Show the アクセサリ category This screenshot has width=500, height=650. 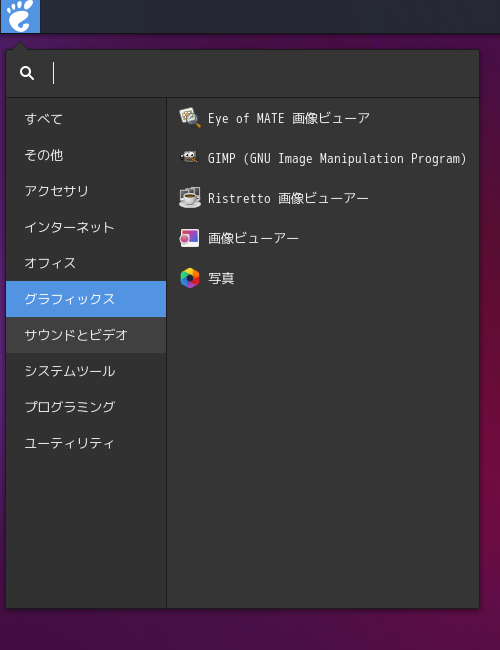click(x=86, y=191)
